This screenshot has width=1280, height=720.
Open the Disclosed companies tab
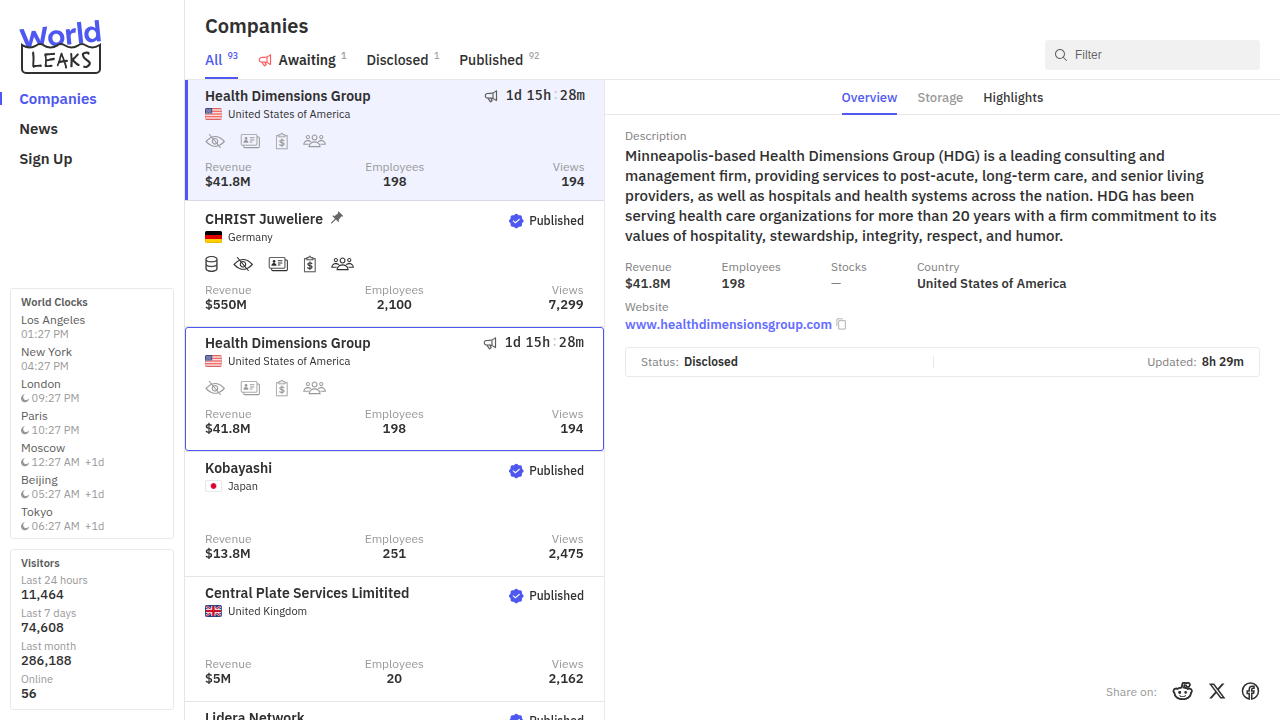point(397,60)
